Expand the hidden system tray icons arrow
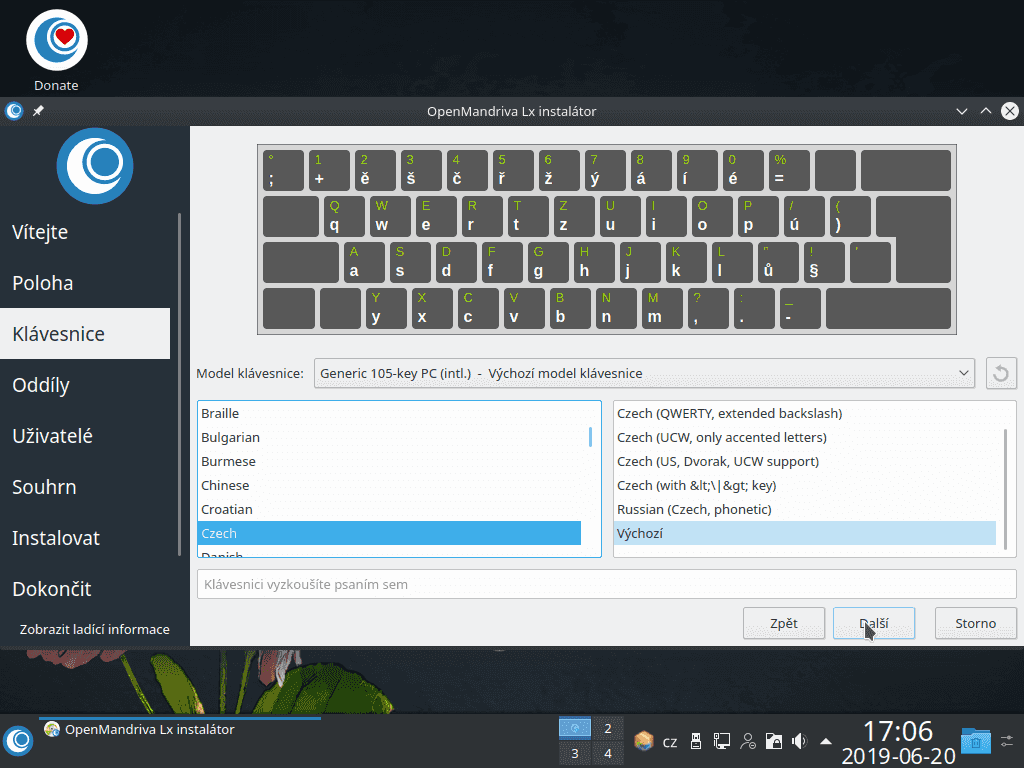The width and height of the screenshot is (1024, 768). click(824, 741)
